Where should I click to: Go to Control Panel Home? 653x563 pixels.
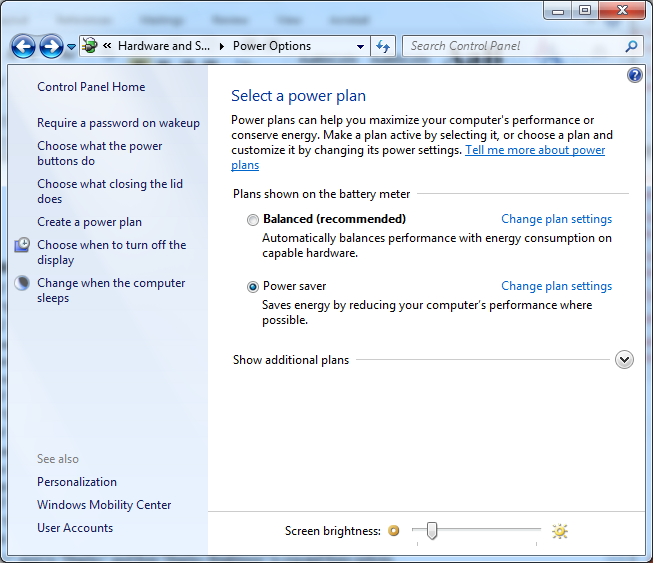click(x=91, y=87)
